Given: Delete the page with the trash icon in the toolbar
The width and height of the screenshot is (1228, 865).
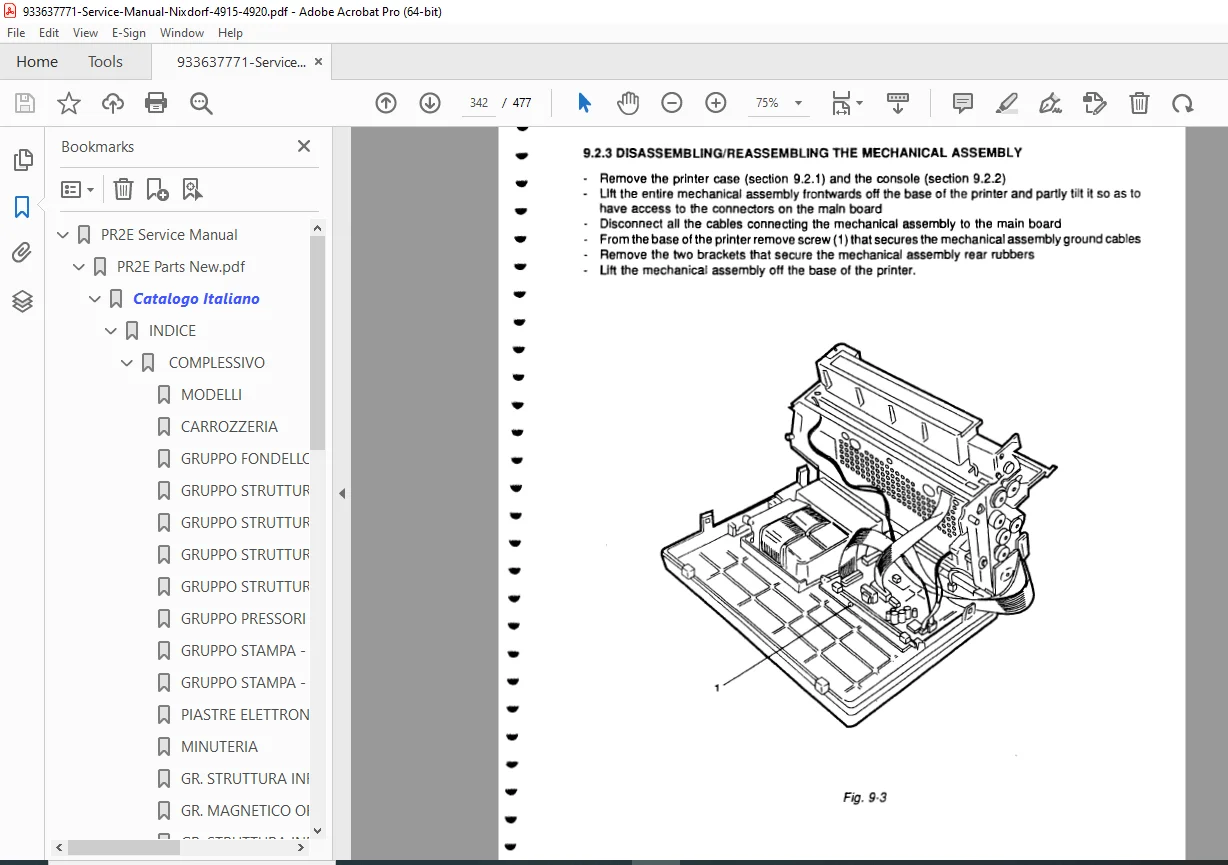Looking at the screenshot, I should [1139, 103].
